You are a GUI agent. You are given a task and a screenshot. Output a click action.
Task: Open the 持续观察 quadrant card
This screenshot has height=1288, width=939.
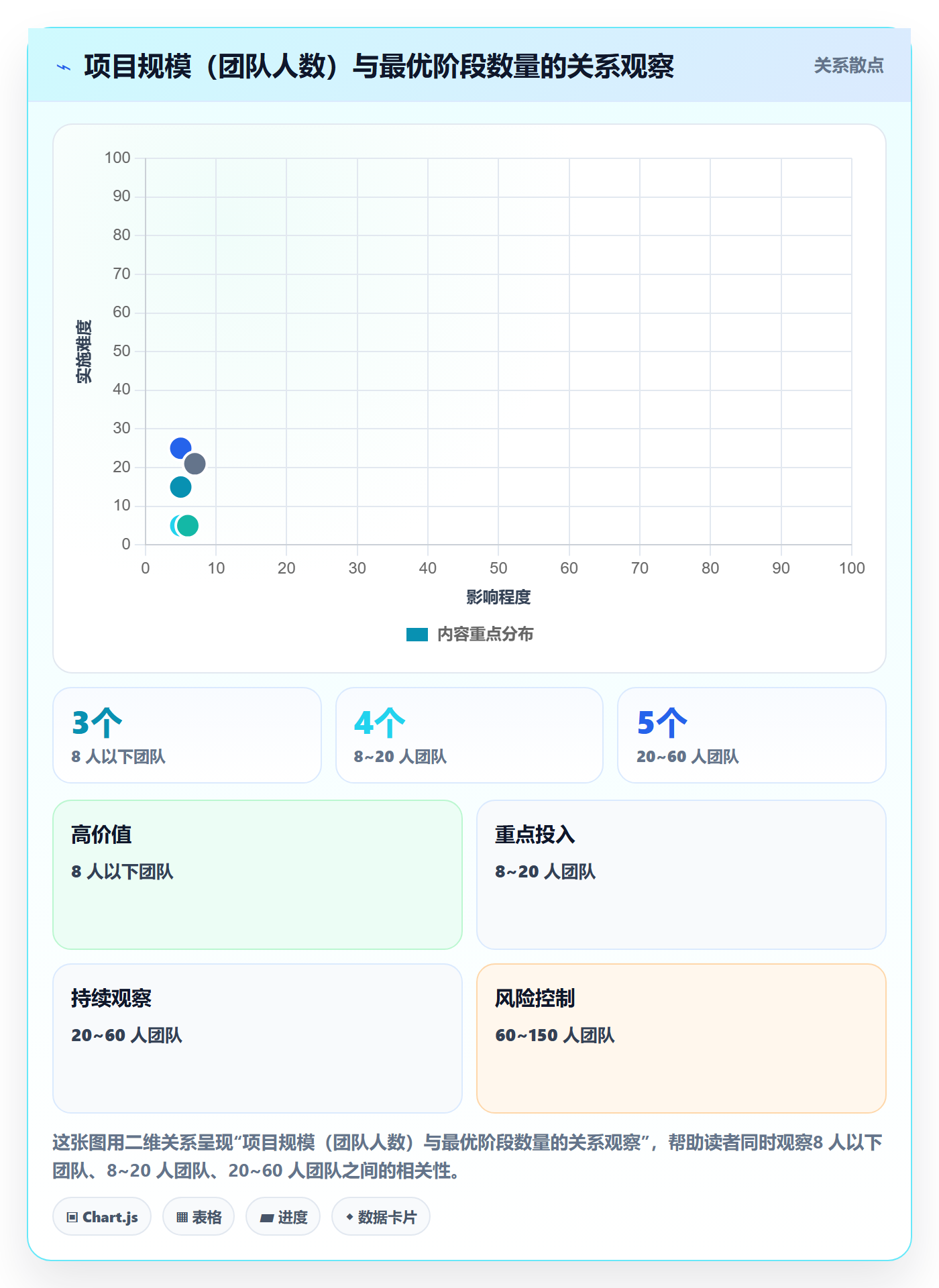pos(258,1038)
